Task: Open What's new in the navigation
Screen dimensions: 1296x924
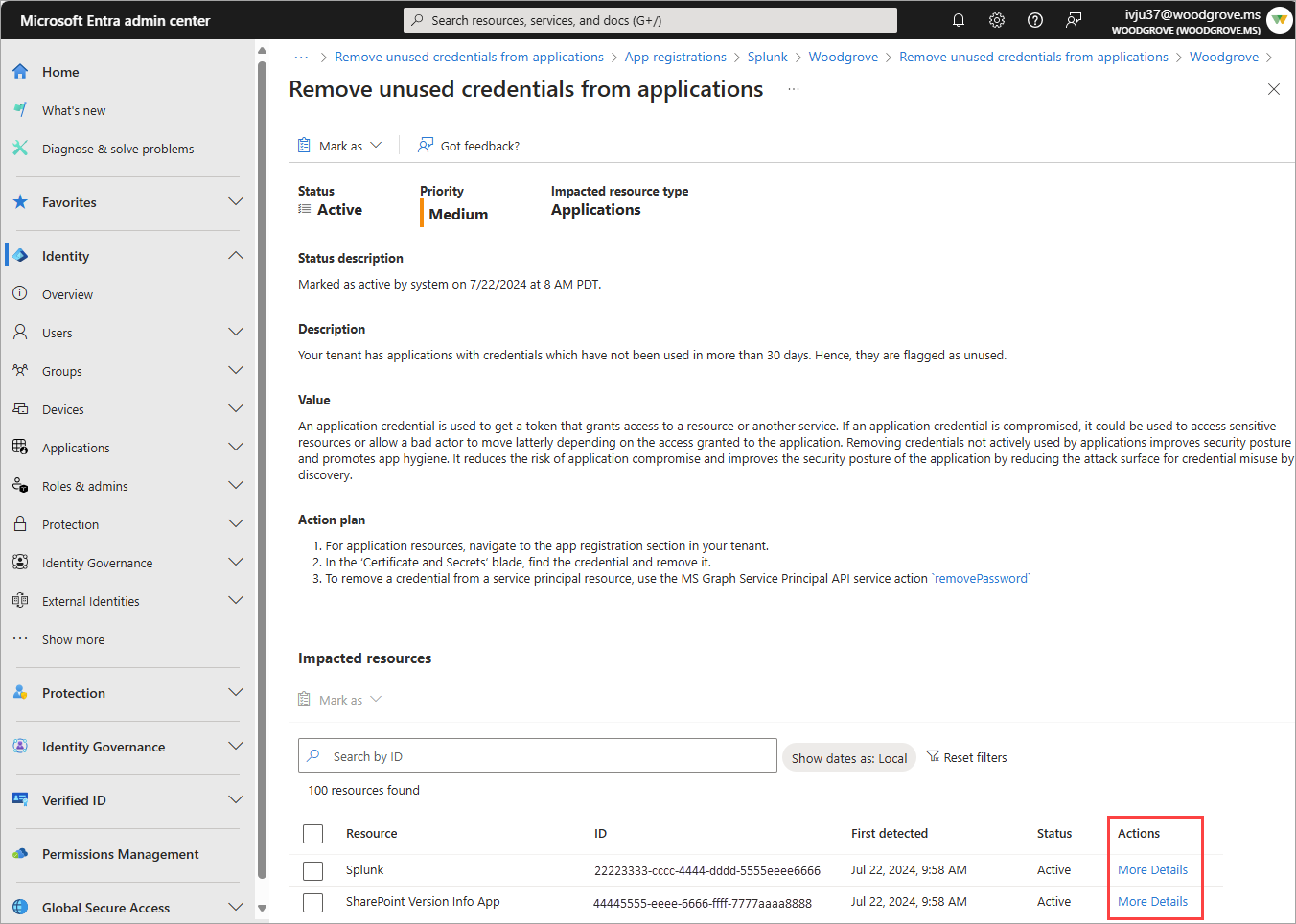Action: coord(74,110)
